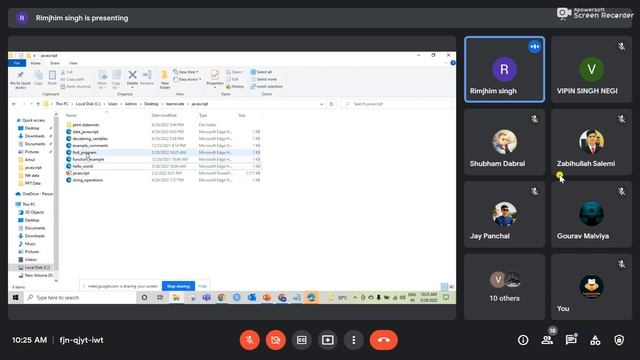This screenshot has height=360, width=640.
Task: Select the hello_world file row
Action: pos(163,166)
